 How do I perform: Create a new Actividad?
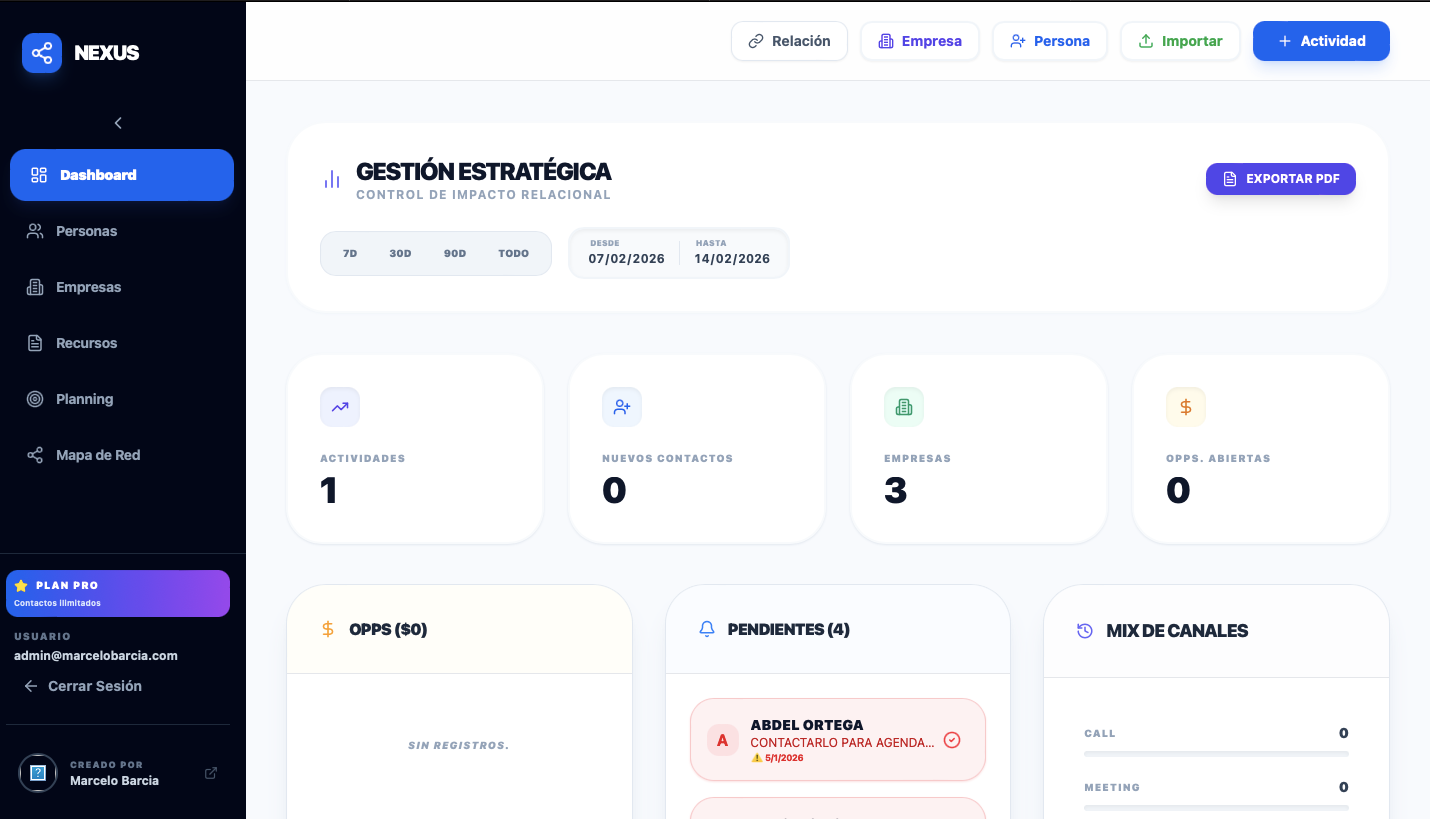point(1321,41)
